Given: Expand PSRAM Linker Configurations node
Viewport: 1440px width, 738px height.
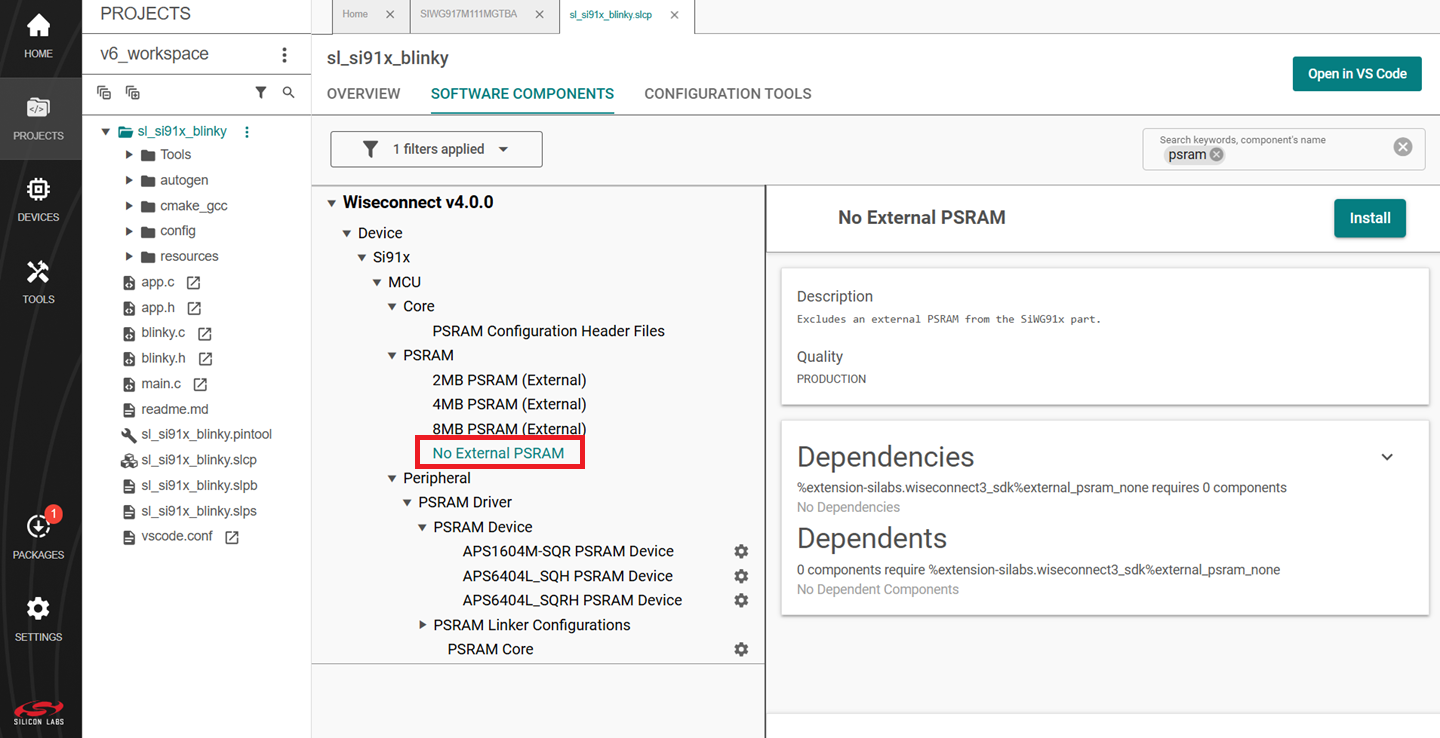Looking at the screenshot, I should [423, 625].
